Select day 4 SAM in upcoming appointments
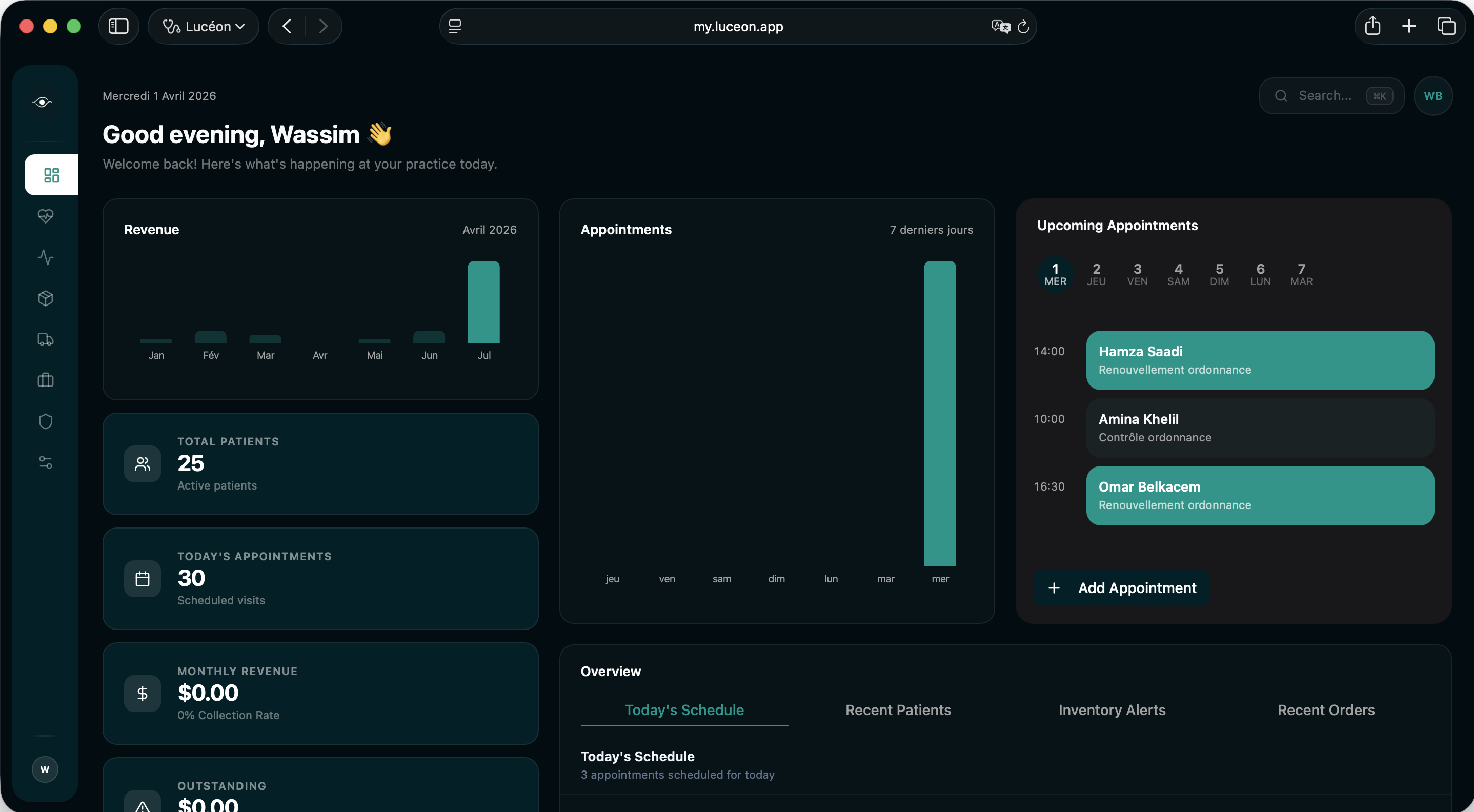 [x=1178, y=275]
